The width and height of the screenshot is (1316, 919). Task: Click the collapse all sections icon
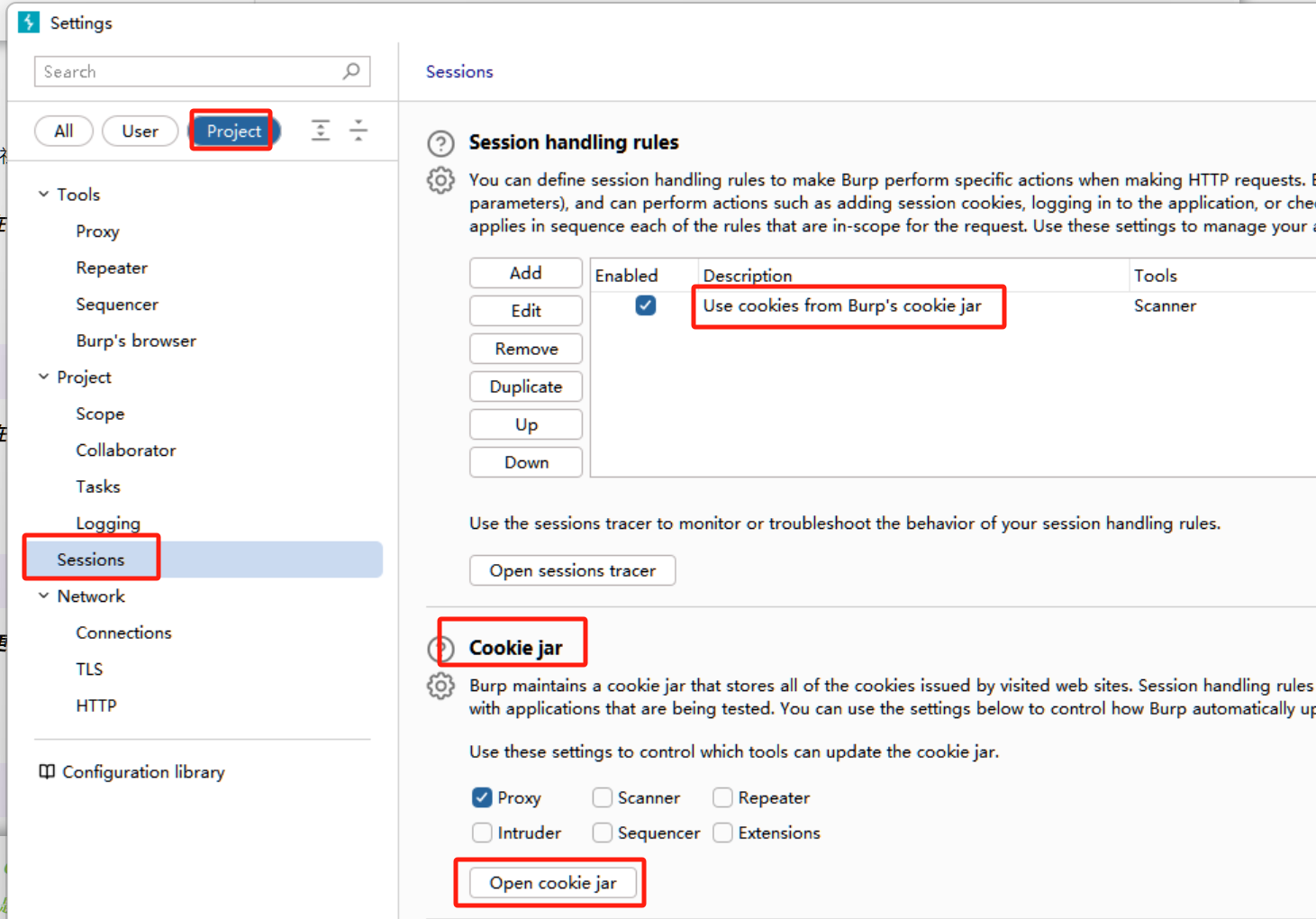tap(358, 131)
